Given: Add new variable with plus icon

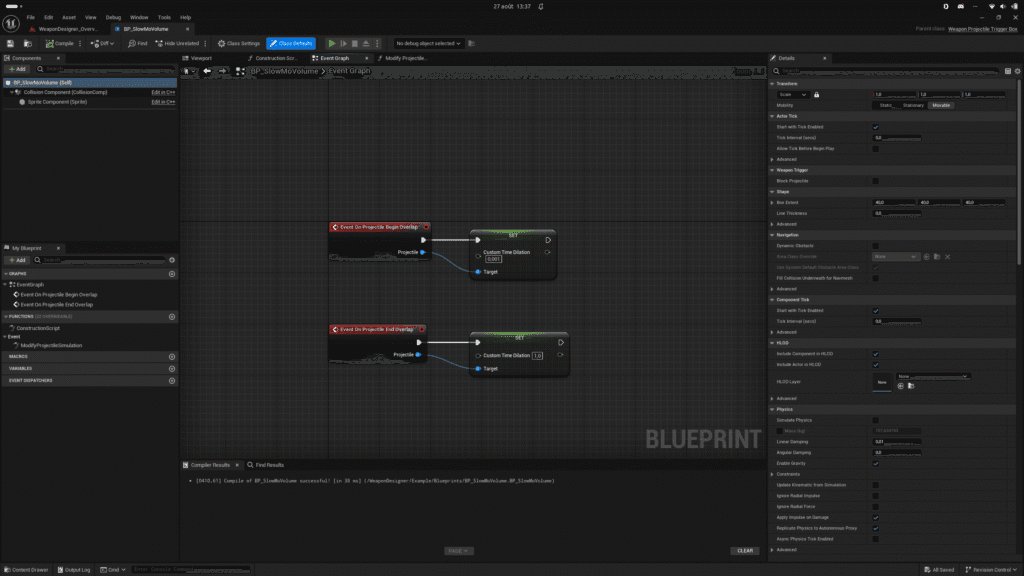Looking at the screenshot, I should [172, 368].
